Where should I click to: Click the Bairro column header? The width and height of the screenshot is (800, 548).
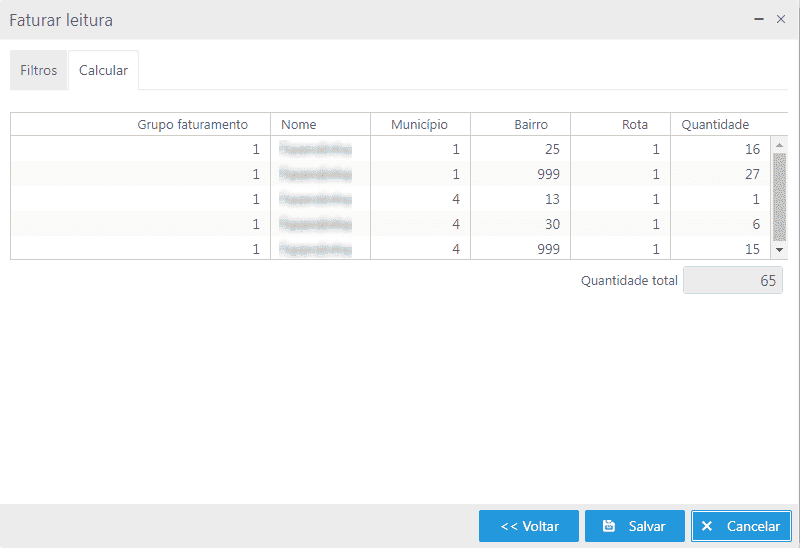[530, 125]
